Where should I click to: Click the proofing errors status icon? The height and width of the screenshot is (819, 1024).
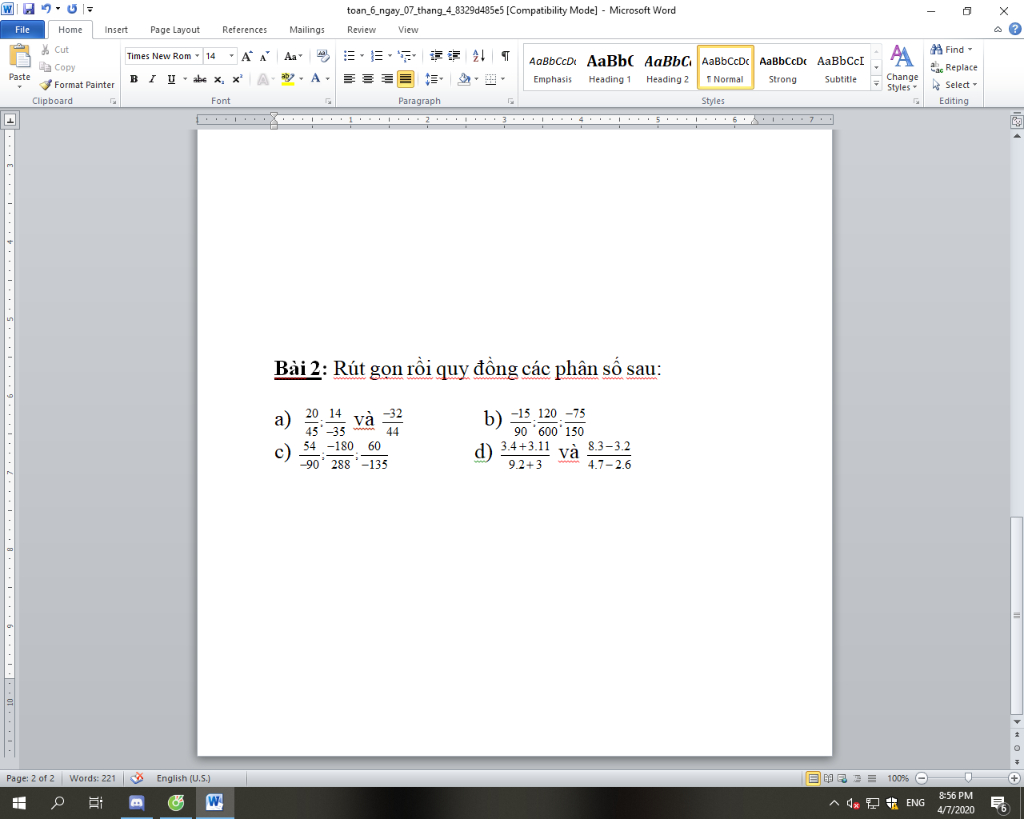[137, 778]
